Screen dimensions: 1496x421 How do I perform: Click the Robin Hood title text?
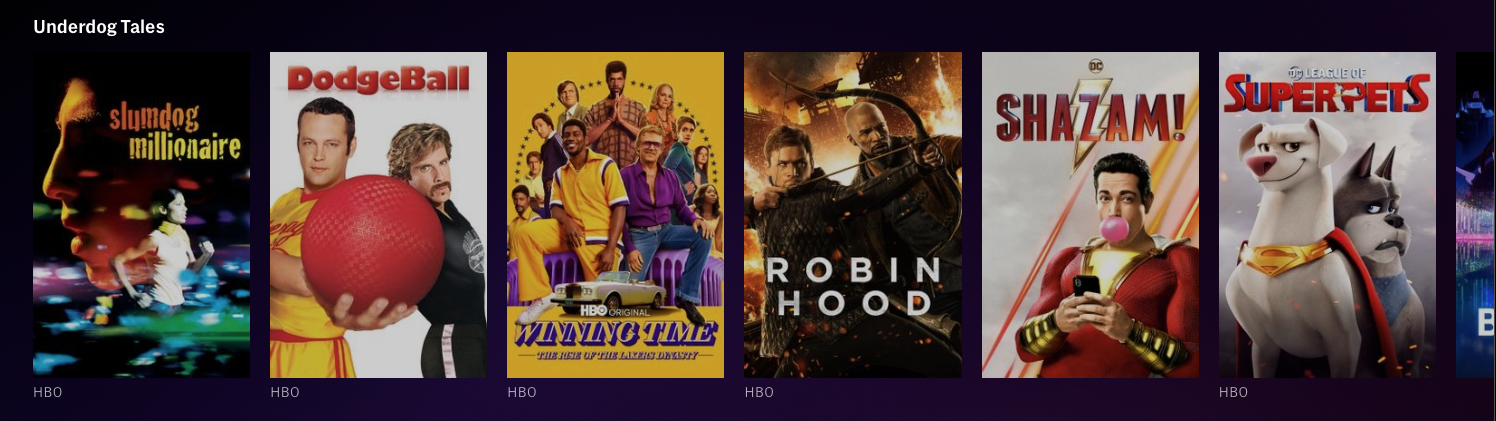point(853,286)
